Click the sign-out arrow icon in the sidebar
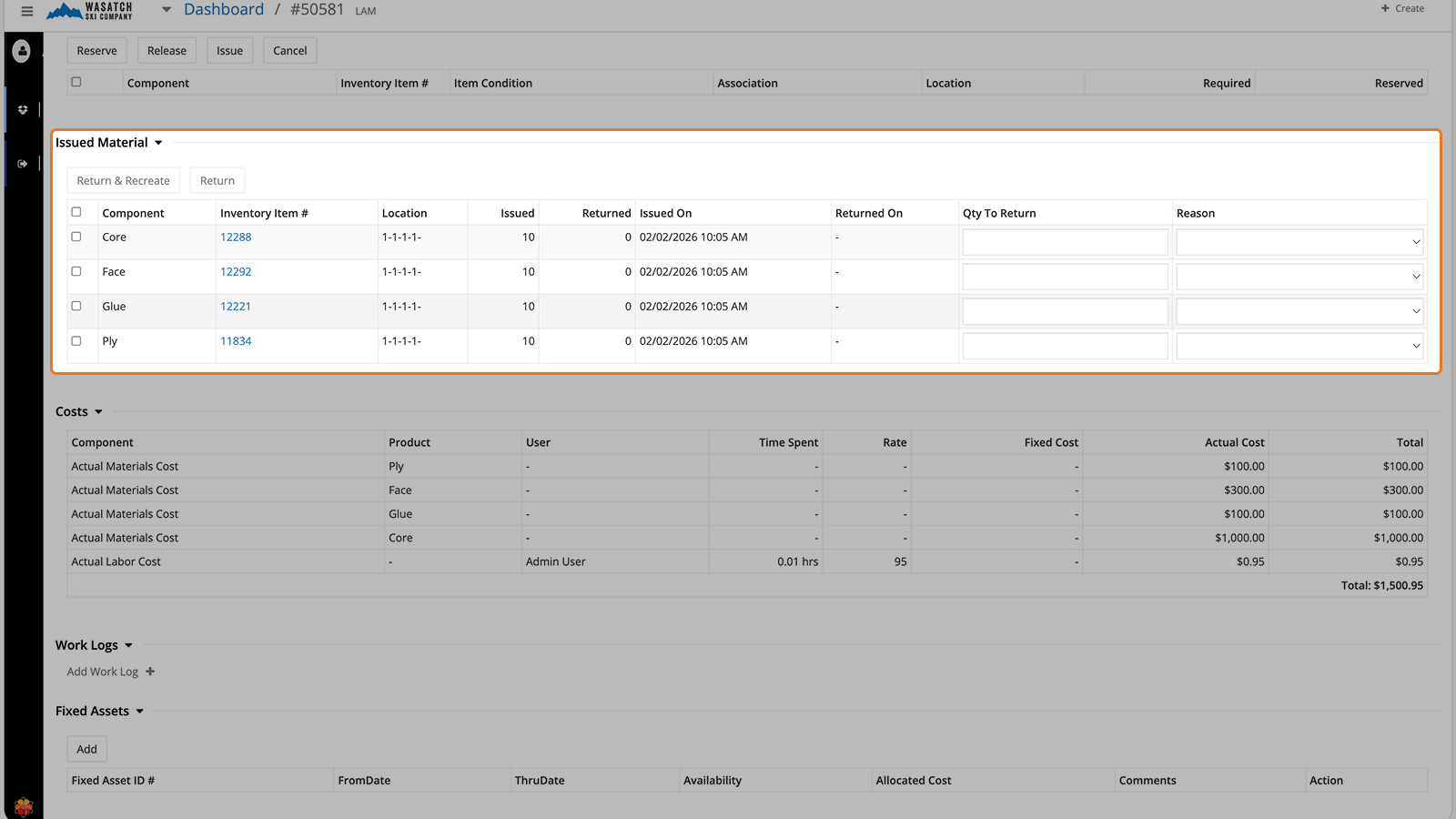Screen dimensions: 1456x819 click(23, 164)
